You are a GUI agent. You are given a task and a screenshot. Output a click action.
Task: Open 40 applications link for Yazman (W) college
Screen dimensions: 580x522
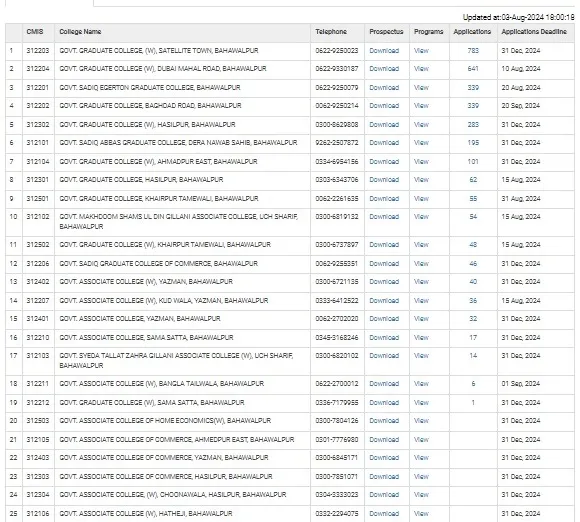point(473,282)
